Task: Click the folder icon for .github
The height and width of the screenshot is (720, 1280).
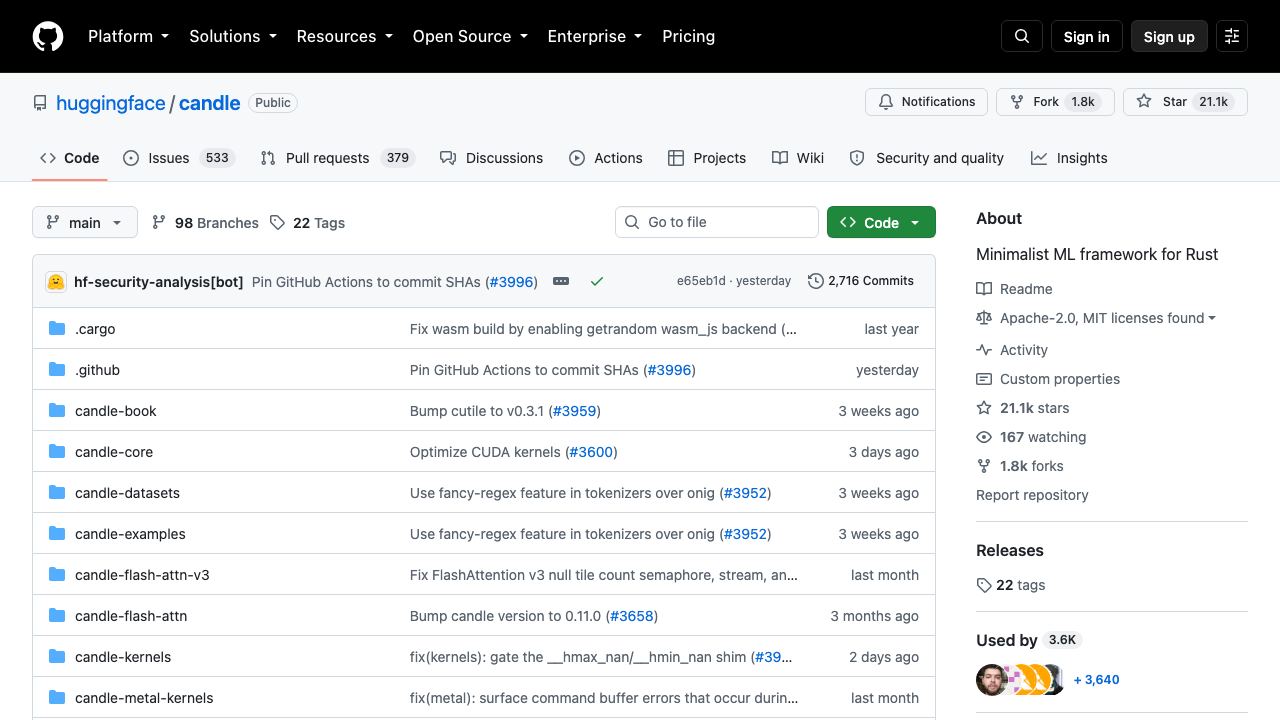Action: tap(57, 369)
